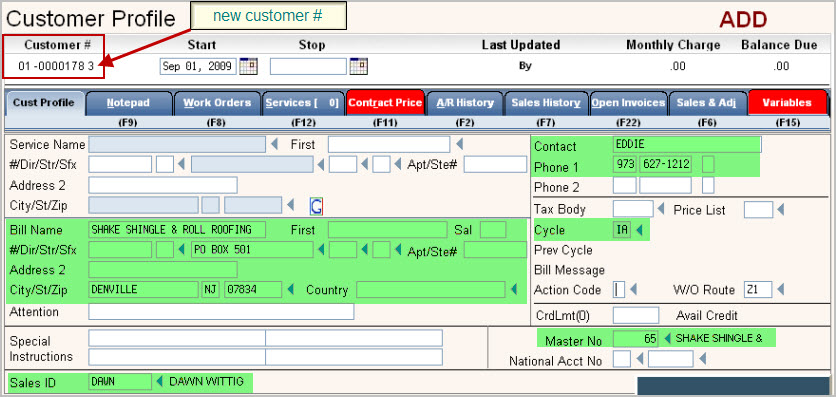
Task: Open lookup arrow next to Service Name
Action: (275, 144)
